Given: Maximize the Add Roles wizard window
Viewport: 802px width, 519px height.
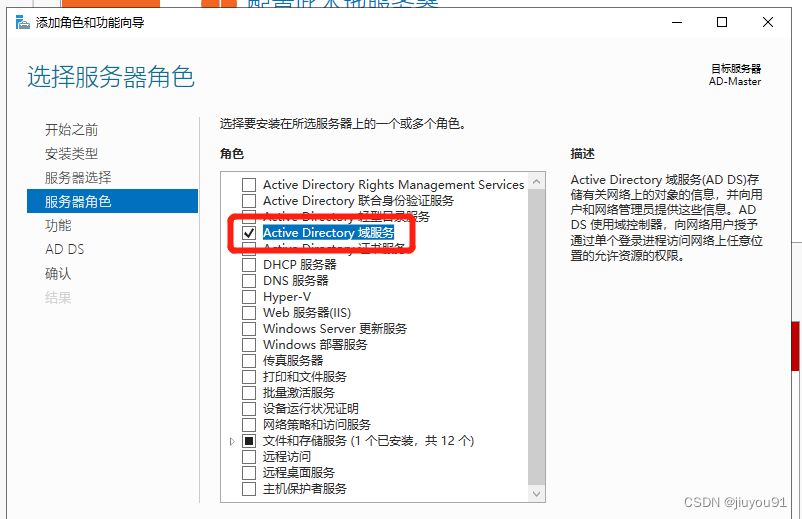Looking at the screenshot, I should [x=722, y=22].
